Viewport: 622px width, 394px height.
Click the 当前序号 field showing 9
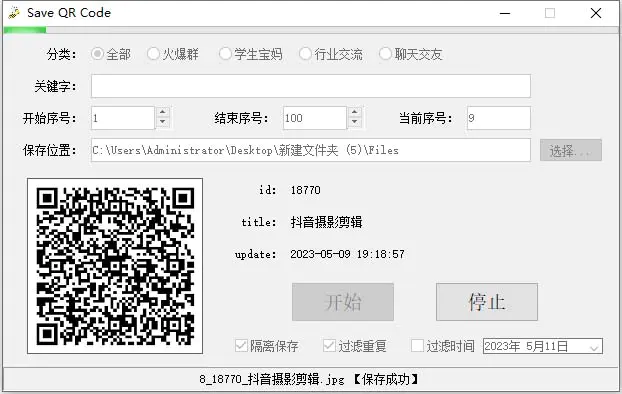coord(499,118)
